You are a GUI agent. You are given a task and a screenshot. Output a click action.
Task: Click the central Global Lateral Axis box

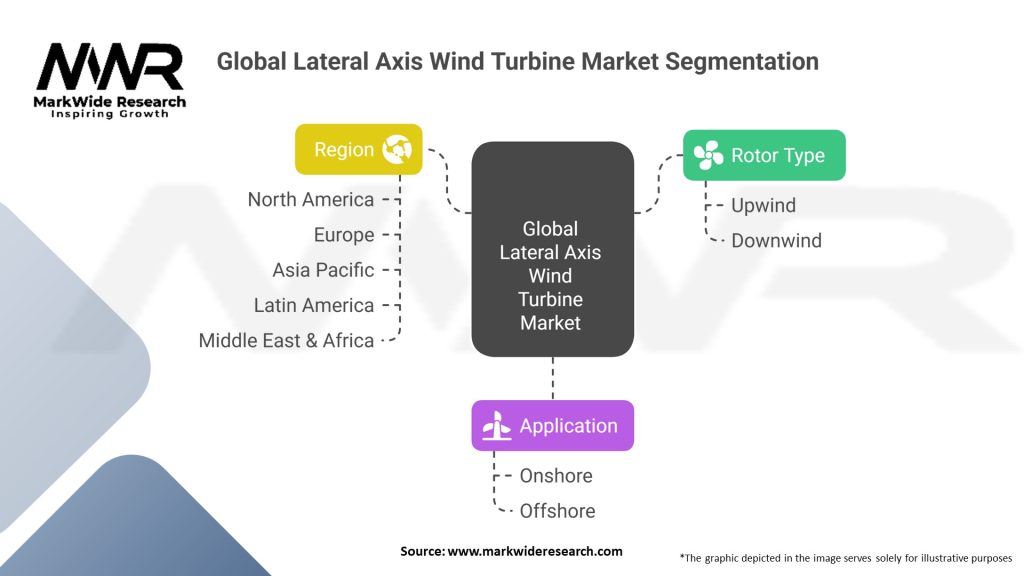tap(552, 250)
